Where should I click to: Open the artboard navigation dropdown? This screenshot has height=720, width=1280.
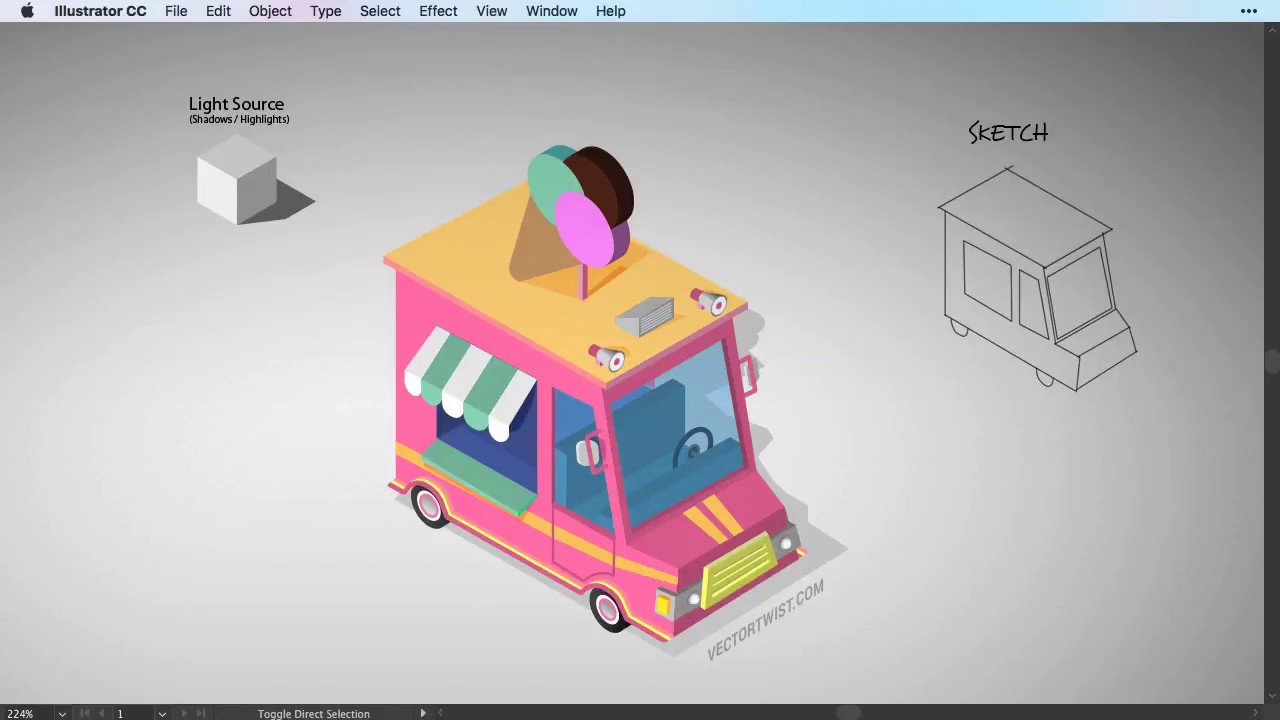(162, 714)
